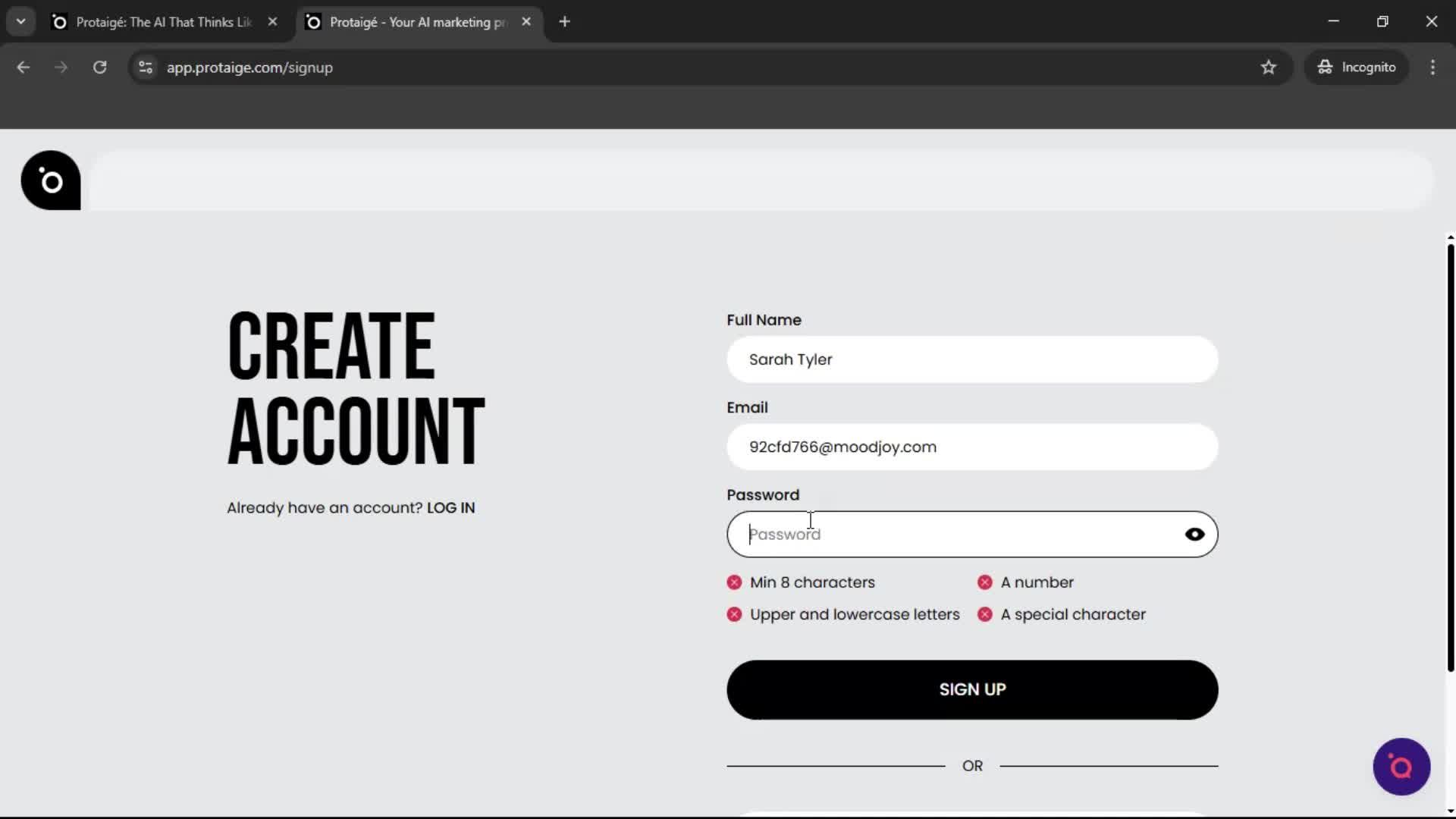
Task: Open a new browser tab
Action: tap(565, 21)
